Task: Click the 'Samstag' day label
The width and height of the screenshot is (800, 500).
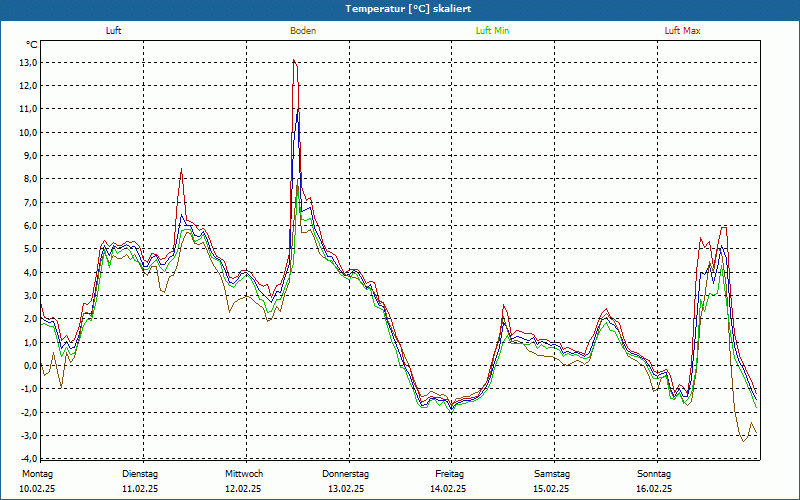Action: 552,474
